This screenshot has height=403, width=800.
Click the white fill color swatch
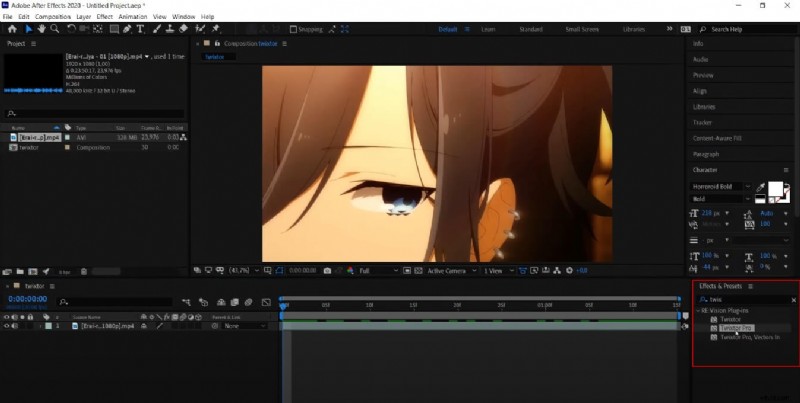click(x=776, y=189)
